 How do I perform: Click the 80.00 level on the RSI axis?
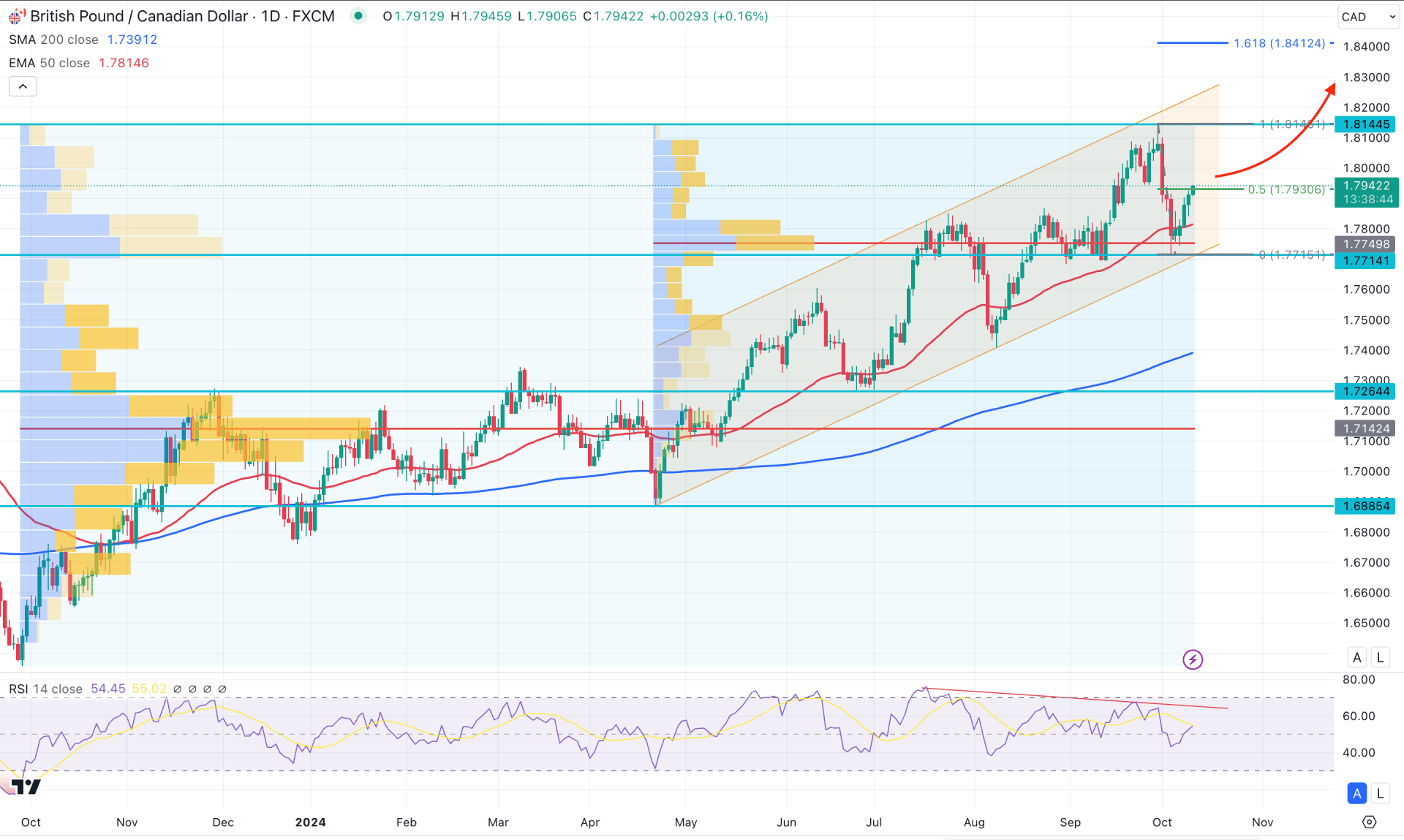tap(1359, 679)
